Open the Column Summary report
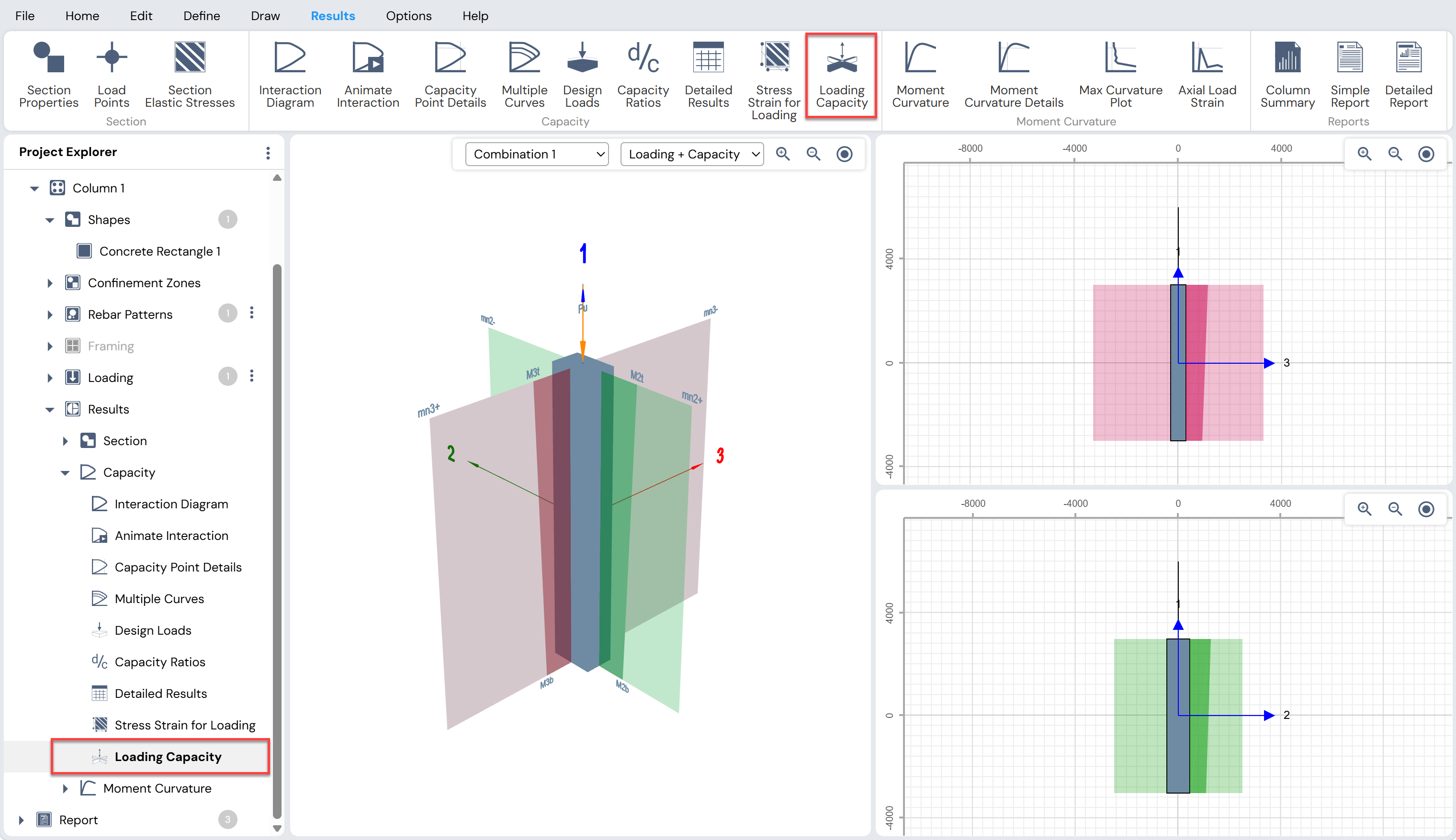Image resolution: width=1456 pixels, height=840 pixels. pyautogui.click(x=1287, y=74)
